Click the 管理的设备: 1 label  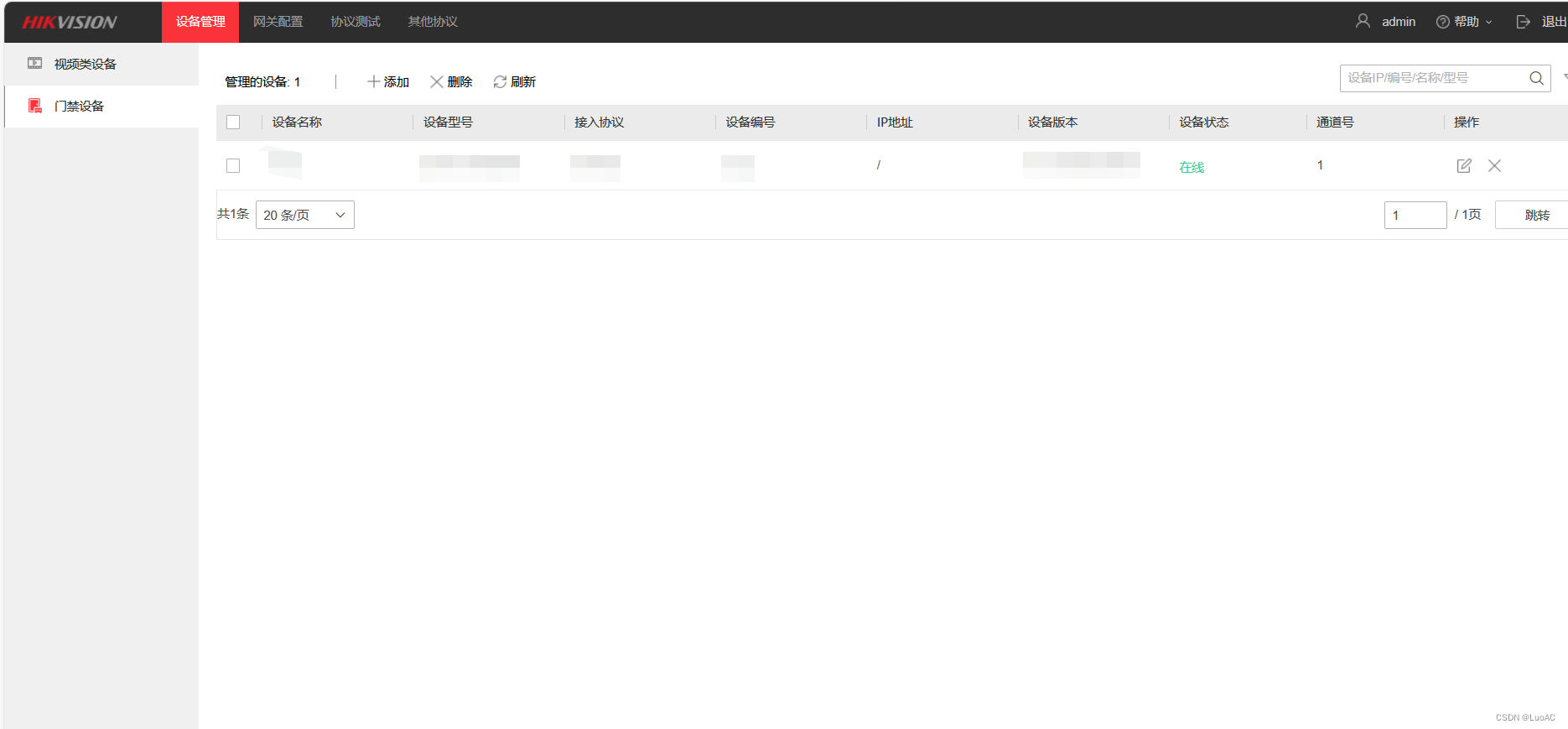click(262, 82)
